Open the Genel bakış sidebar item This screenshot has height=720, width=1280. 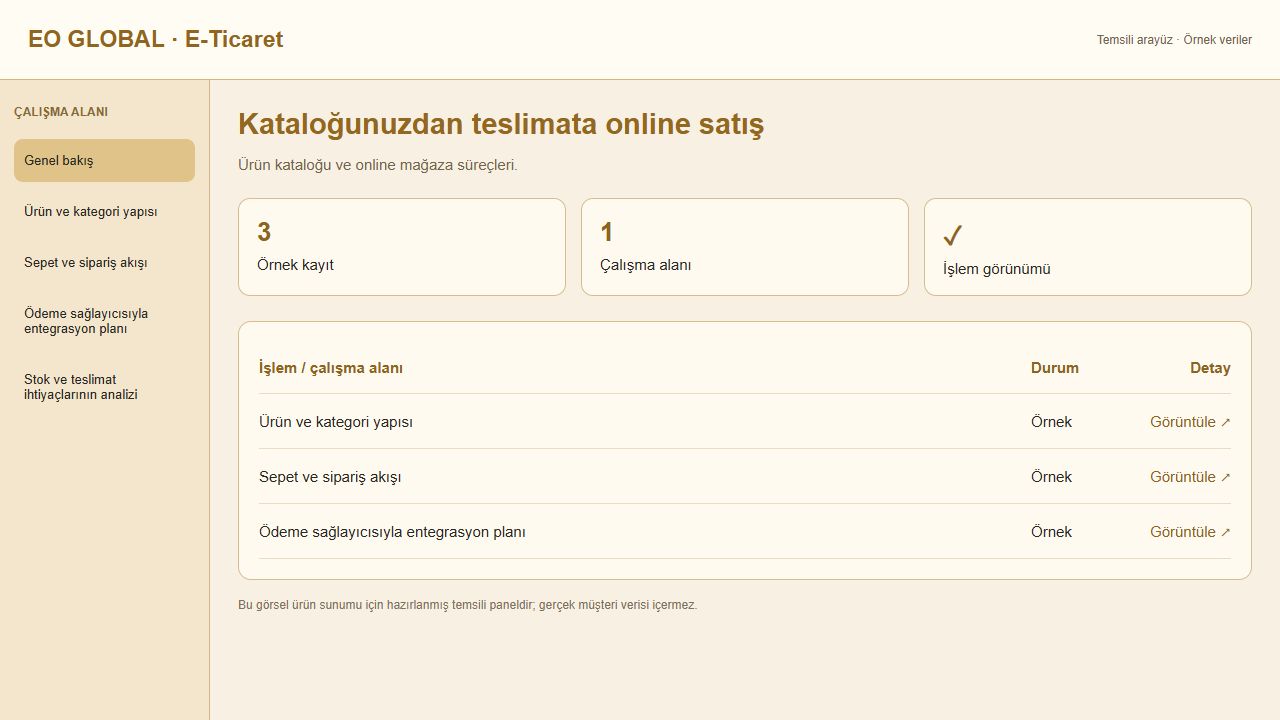[104, 160]
